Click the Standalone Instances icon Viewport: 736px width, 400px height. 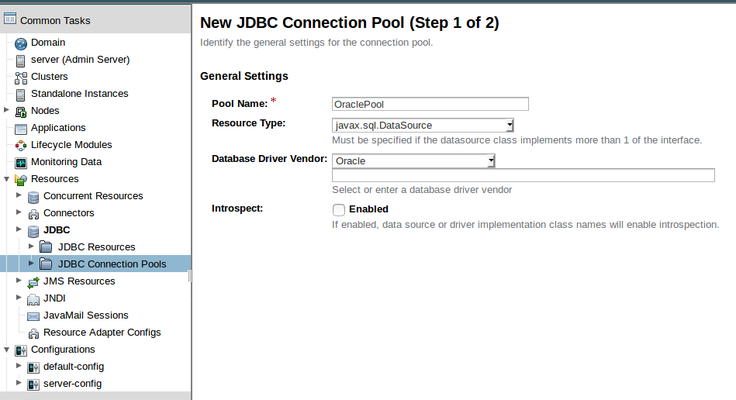[20, 94]
